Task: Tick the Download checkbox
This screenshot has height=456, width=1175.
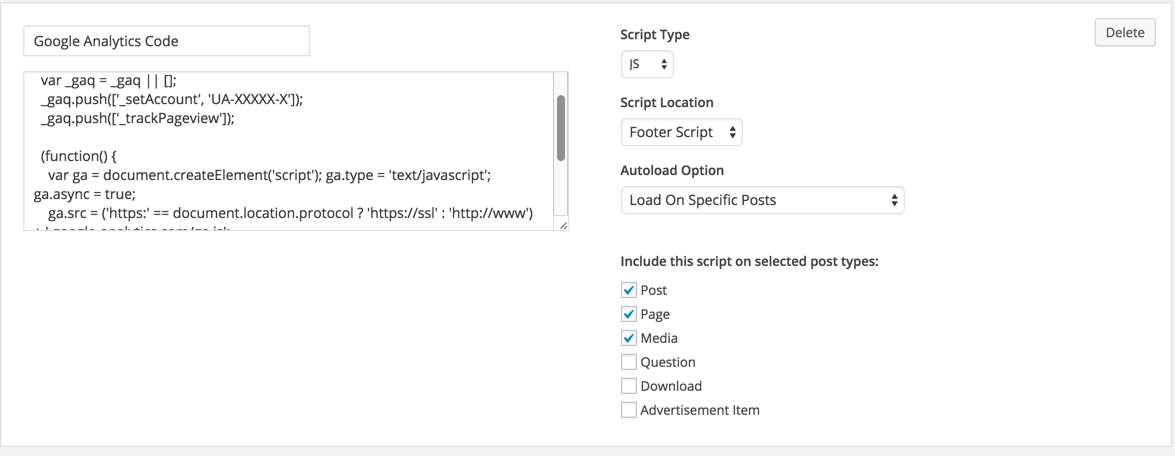Action: [629, 386]
